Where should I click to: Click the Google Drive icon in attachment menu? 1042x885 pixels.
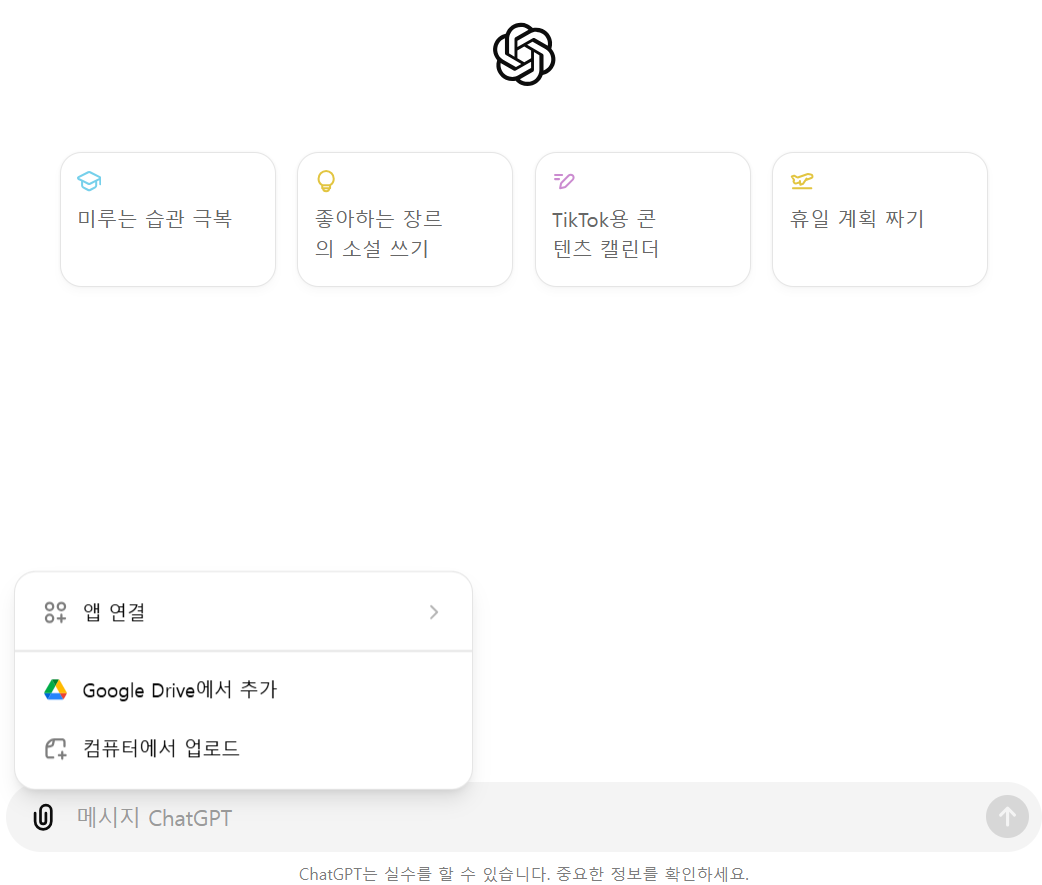(56, 689)
